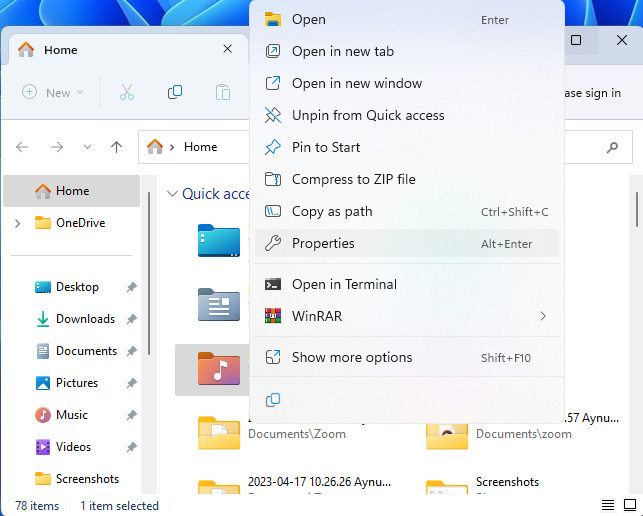Choose Show more options
This screenshot has height=516, width=643.
(x=406, y=358)
